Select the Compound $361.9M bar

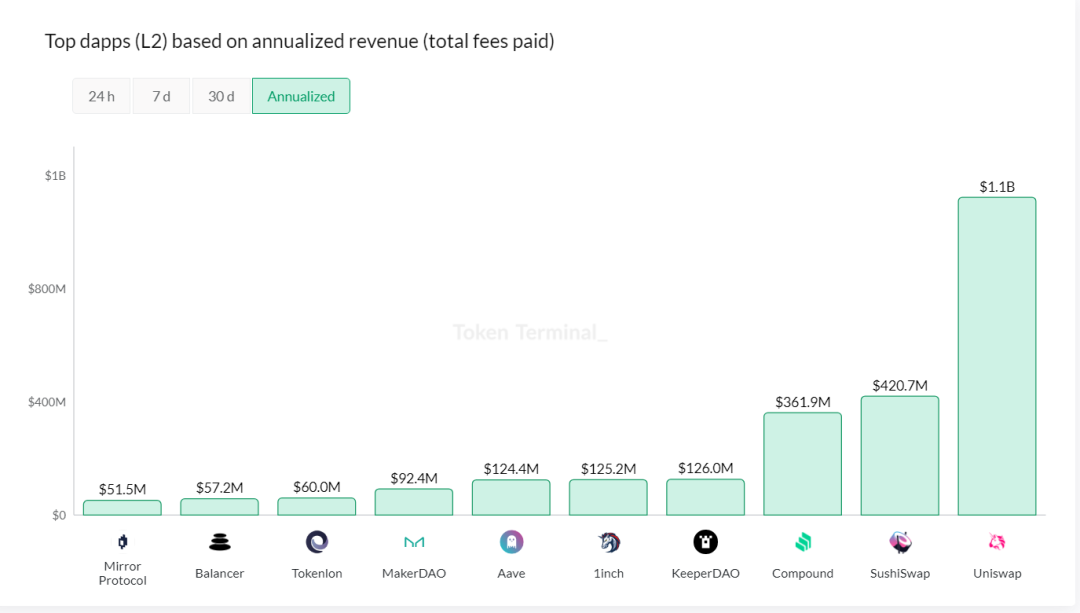pyautogui.click(x=803, y=464)
